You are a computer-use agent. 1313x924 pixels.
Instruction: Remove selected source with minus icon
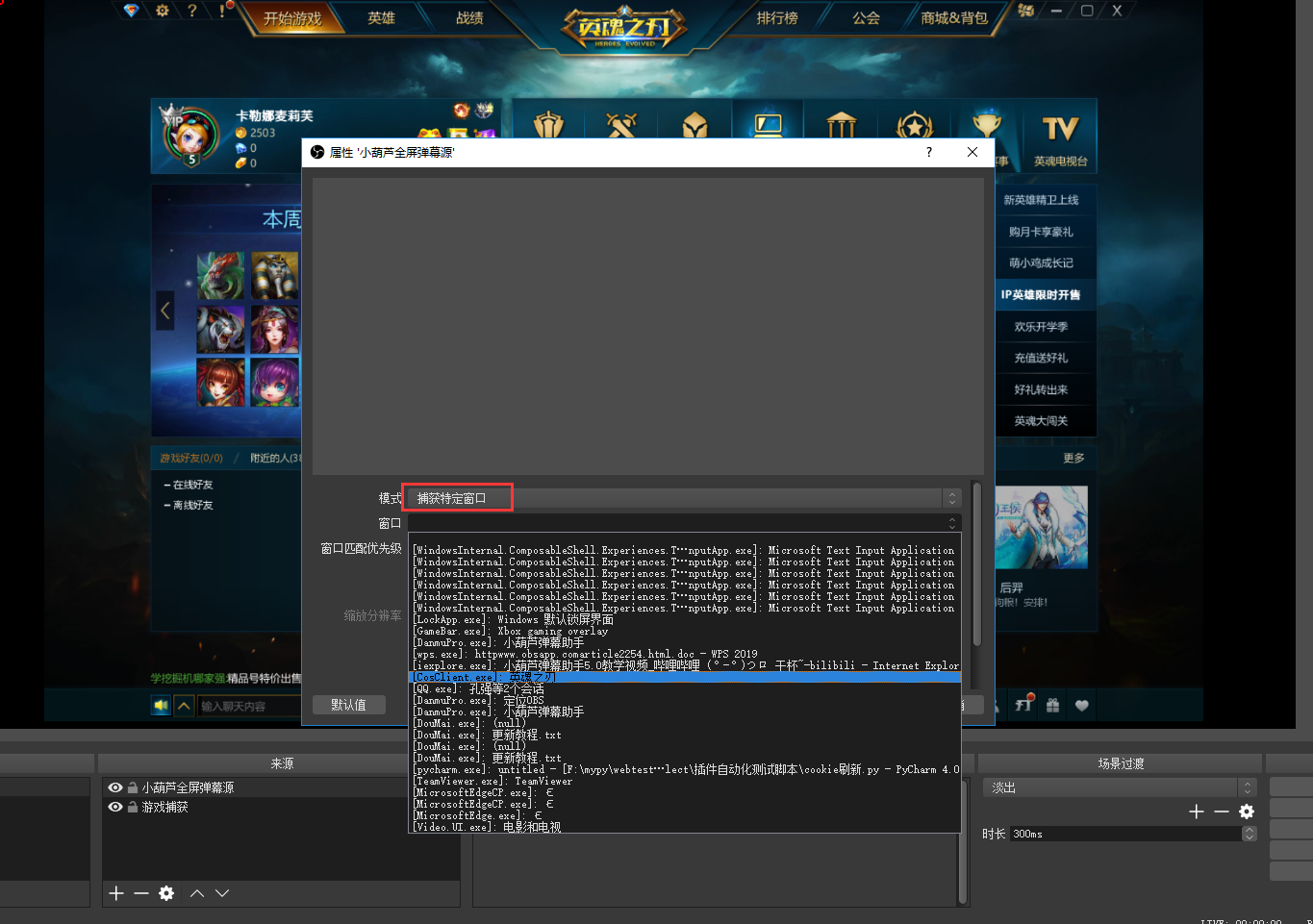tap(141, 893)
